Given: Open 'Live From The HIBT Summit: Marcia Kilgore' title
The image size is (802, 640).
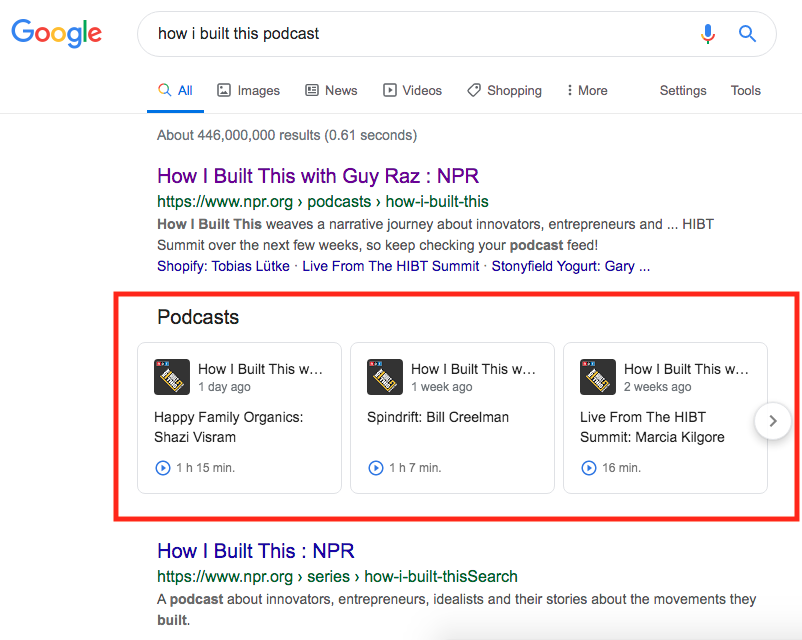Looking at the screenshot, I should (x=652, y=427).
